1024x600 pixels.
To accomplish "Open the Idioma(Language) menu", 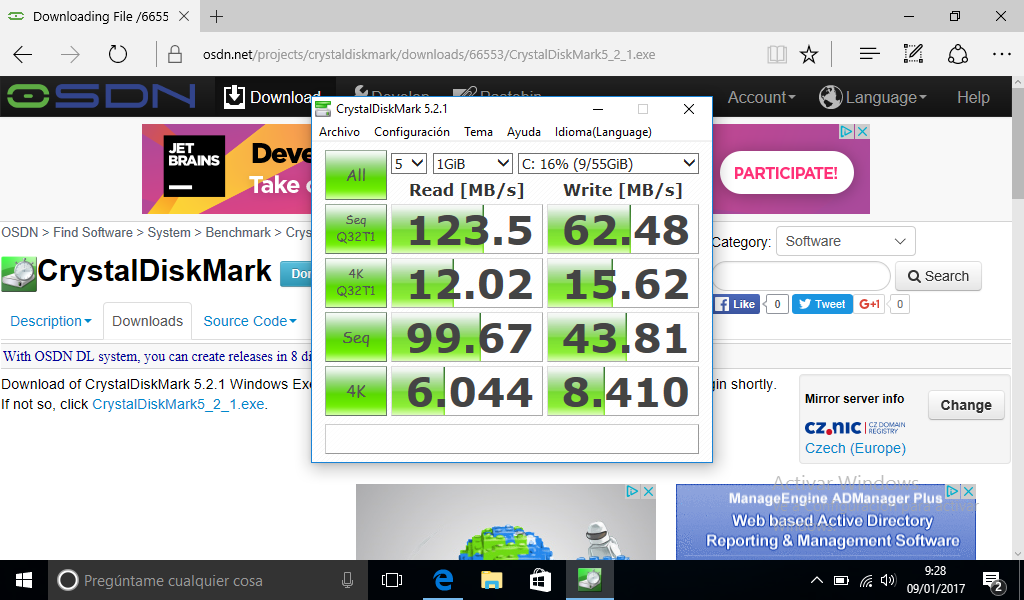I will pos(603,132).
